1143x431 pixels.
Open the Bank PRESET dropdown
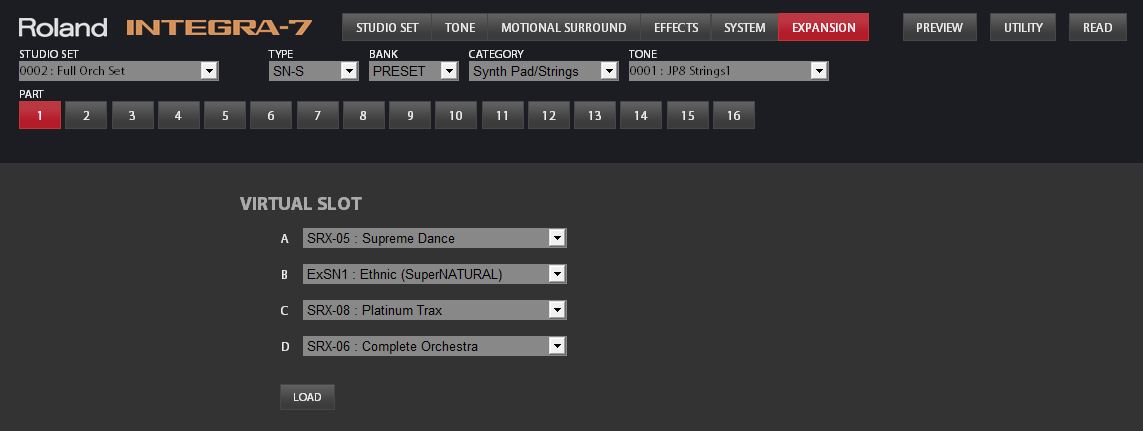(x=413, y=71)
